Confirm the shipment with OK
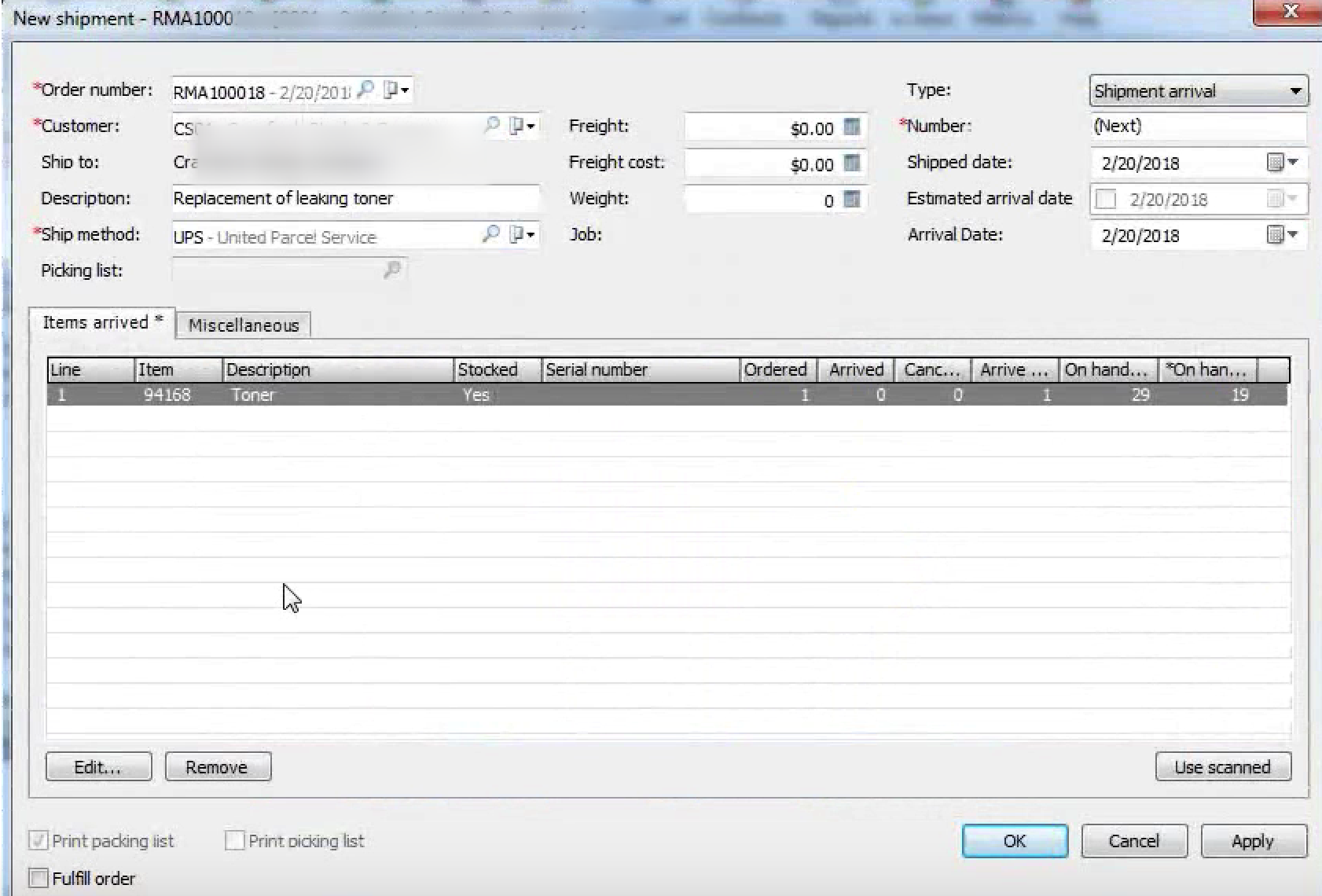1322x896 pixels. tap(1015, 841)
